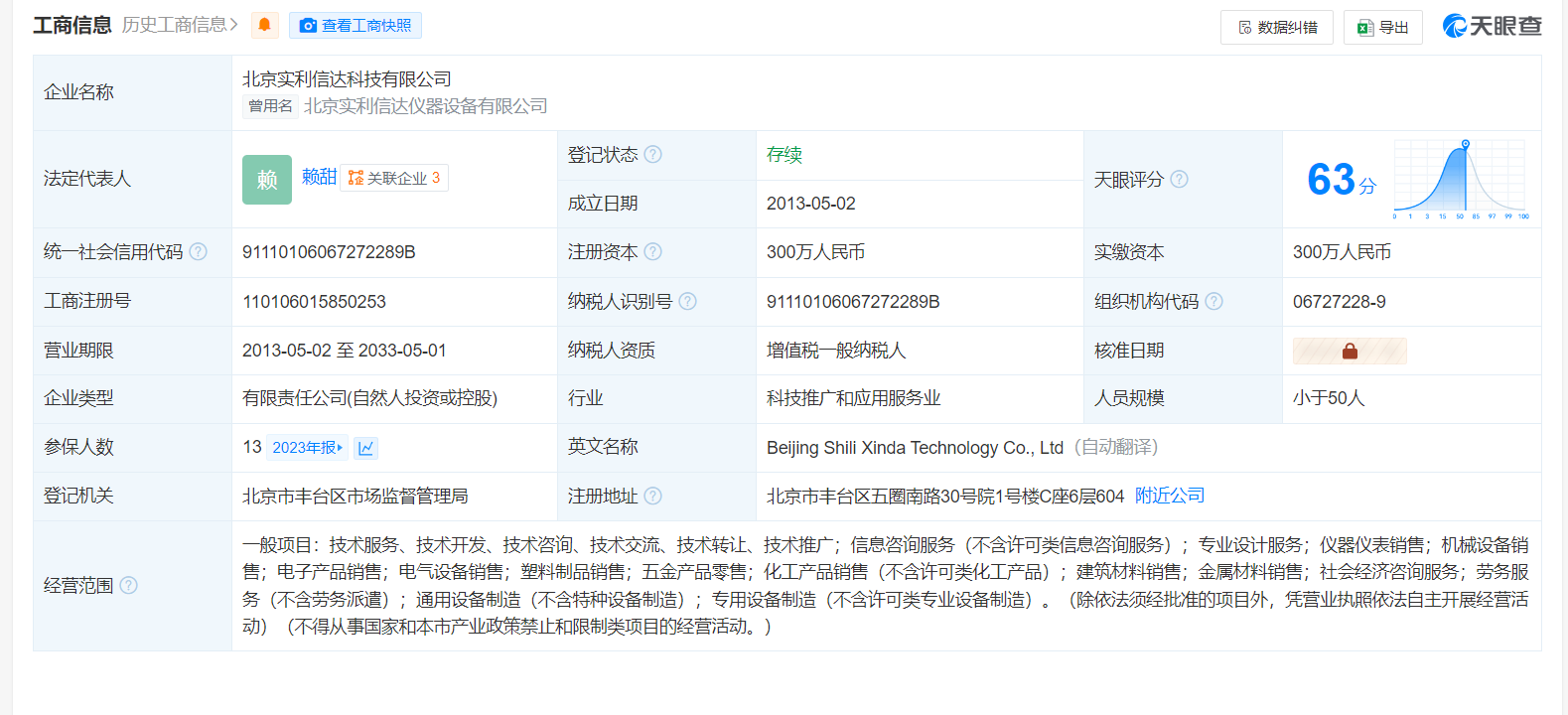Click the 经营范围 description text
The image size is (1568, 715).
click(x=886, y=586)
